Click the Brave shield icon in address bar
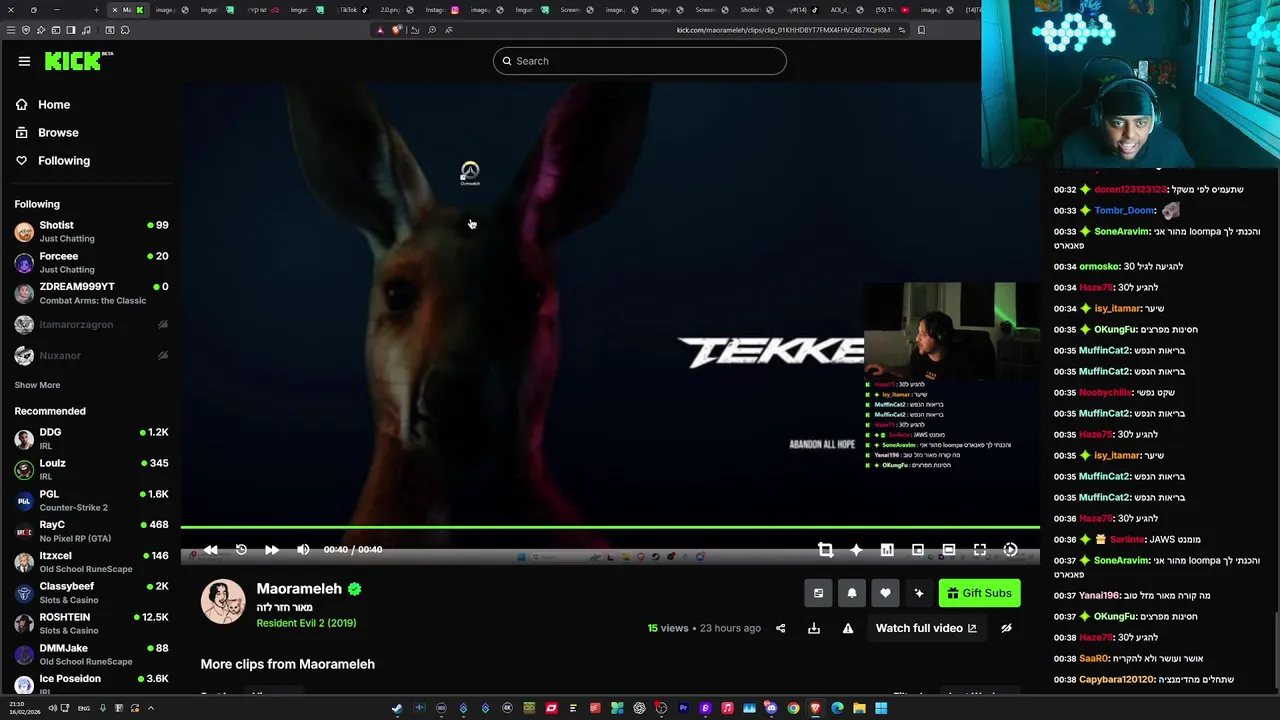 397,30
